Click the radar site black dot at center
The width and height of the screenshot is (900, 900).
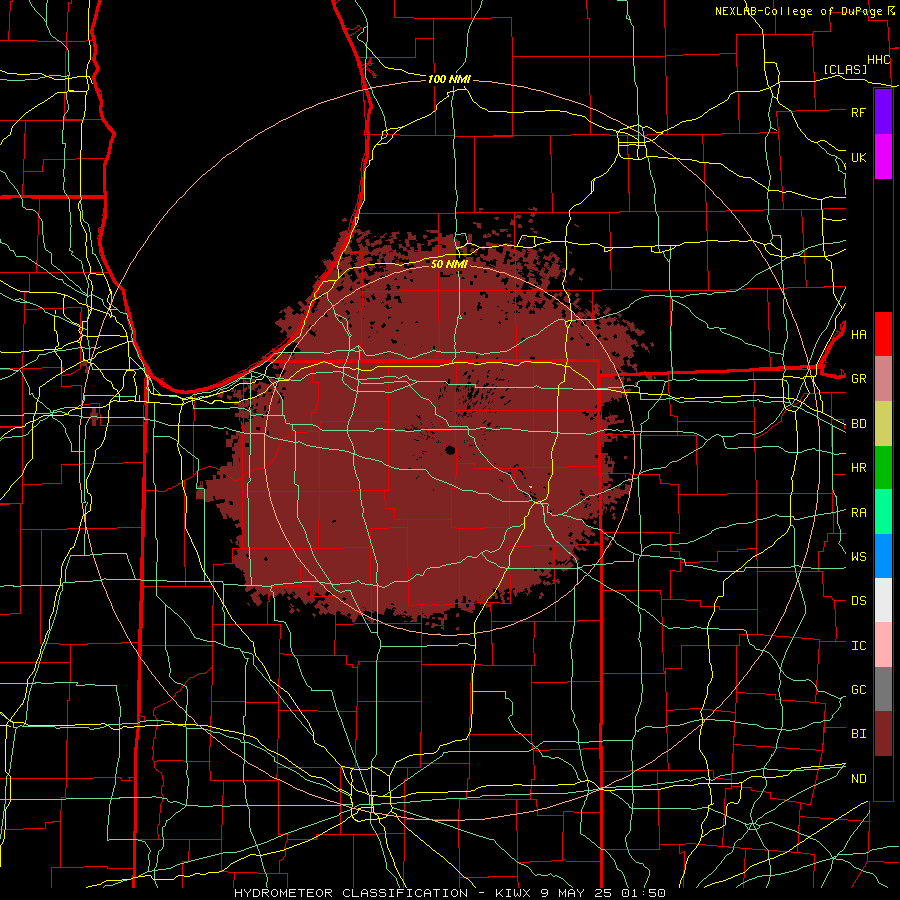coord(450,450)
